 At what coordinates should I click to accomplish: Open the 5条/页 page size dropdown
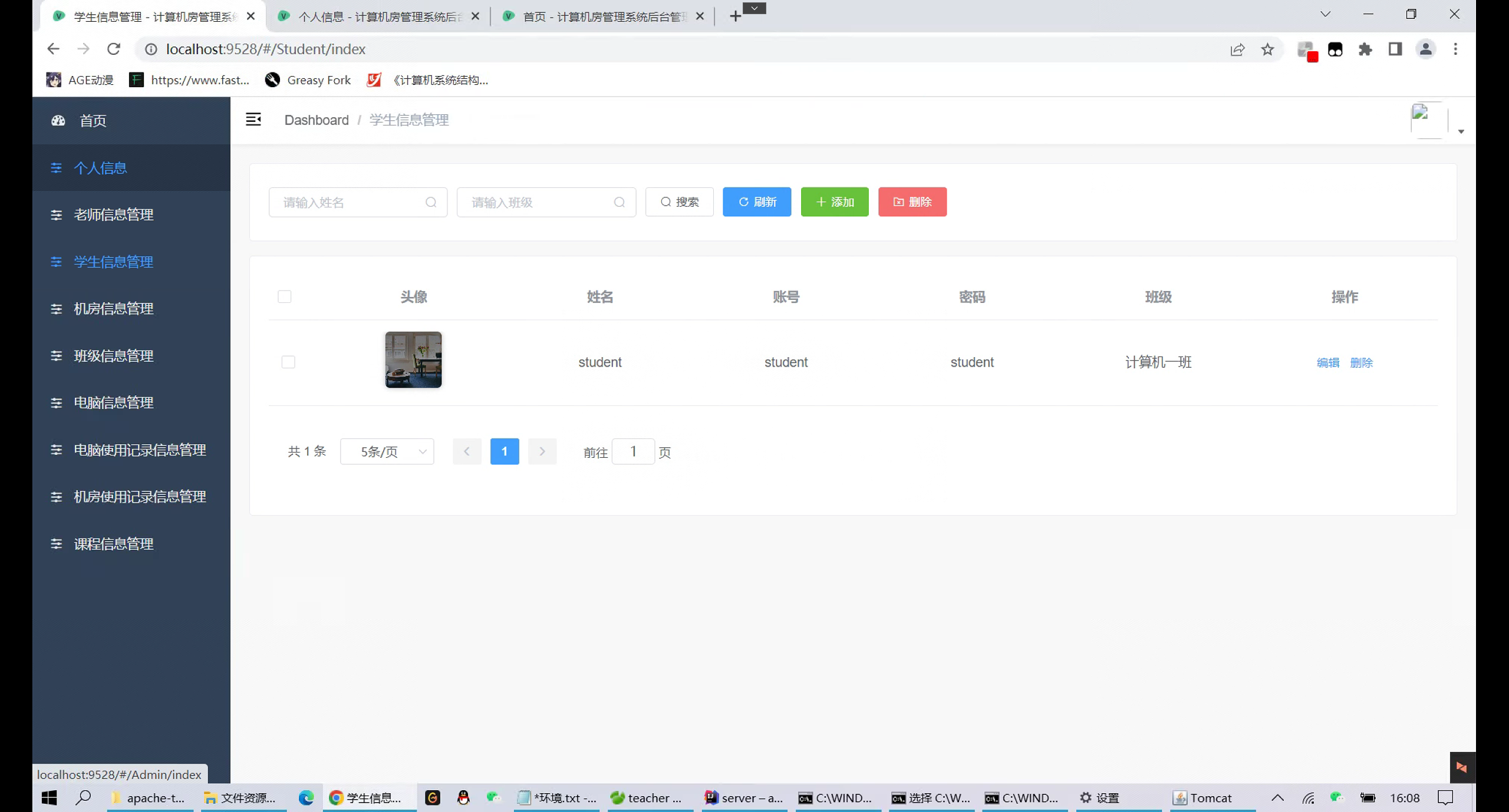tap(387, 451)
